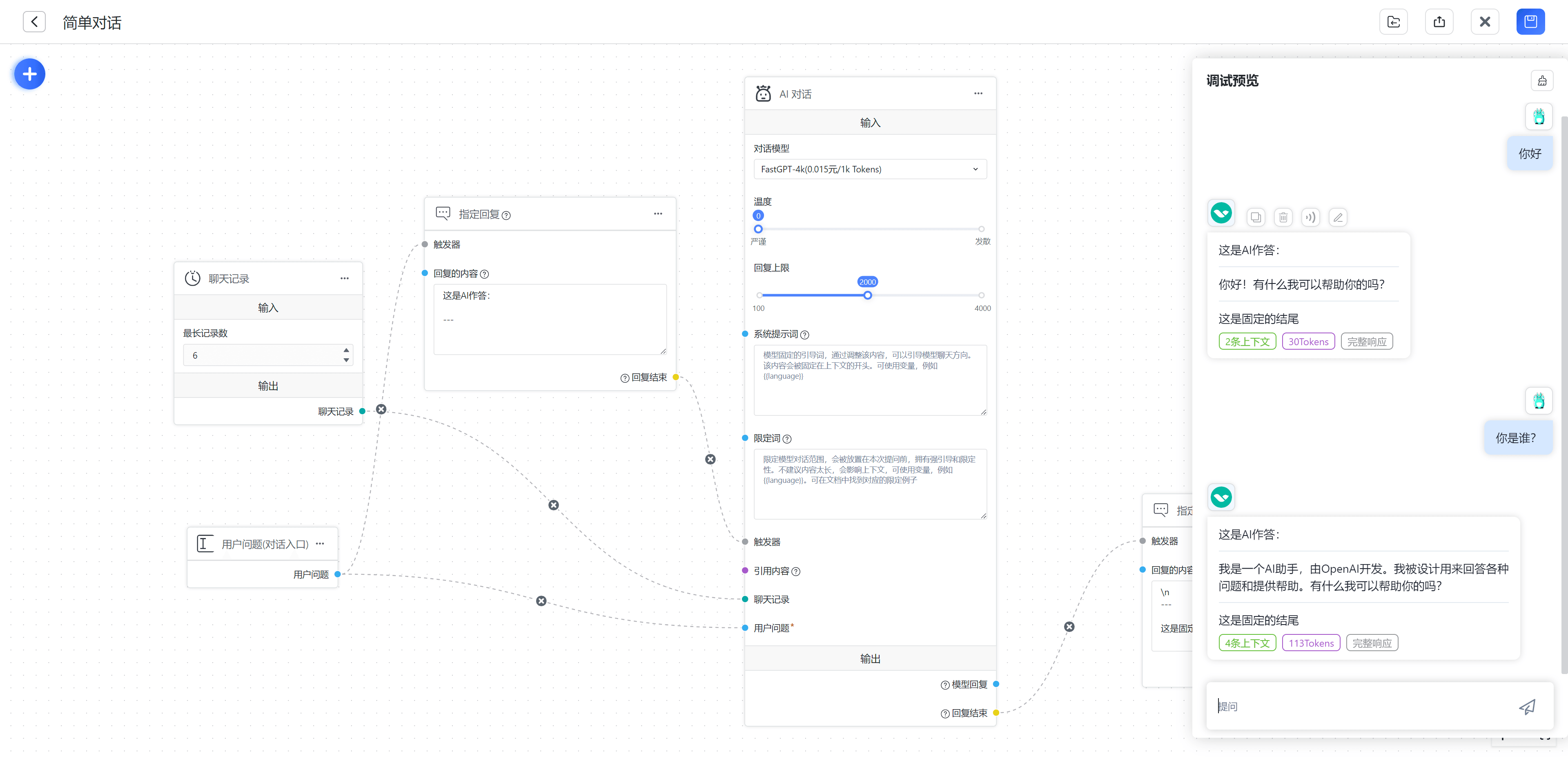Delete the first AI chat message

point(1283,217)
